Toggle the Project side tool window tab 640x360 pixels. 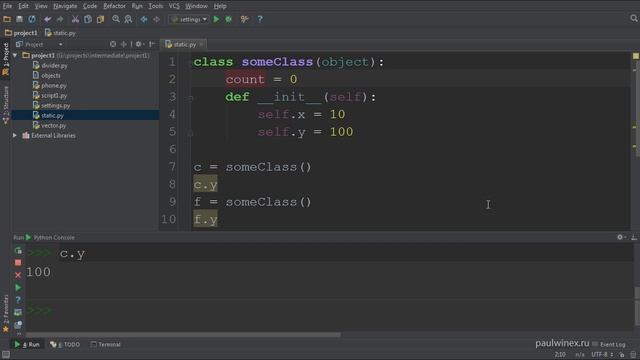[x=5, y=60]
